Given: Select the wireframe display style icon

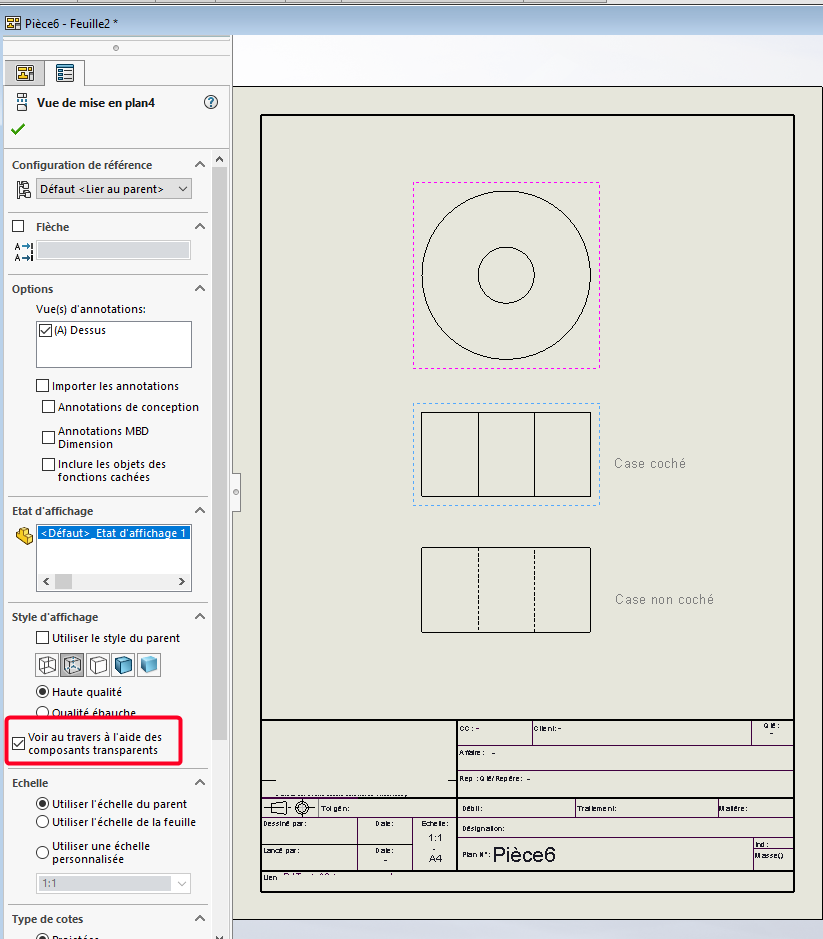Looking at the screenshot, I should [46, 665].
